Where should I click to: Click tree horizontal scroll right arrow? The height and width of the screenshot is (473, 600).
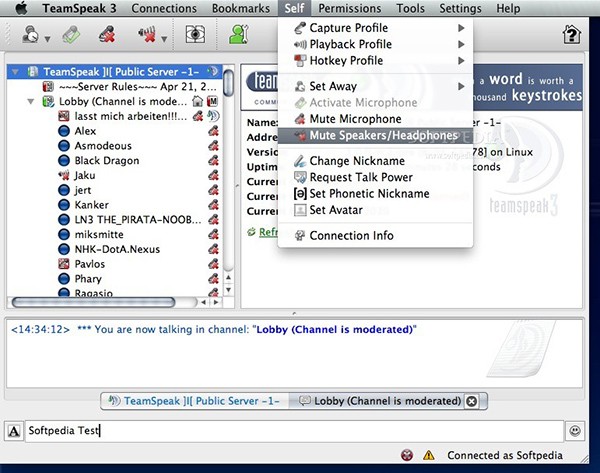click(216, 302)
